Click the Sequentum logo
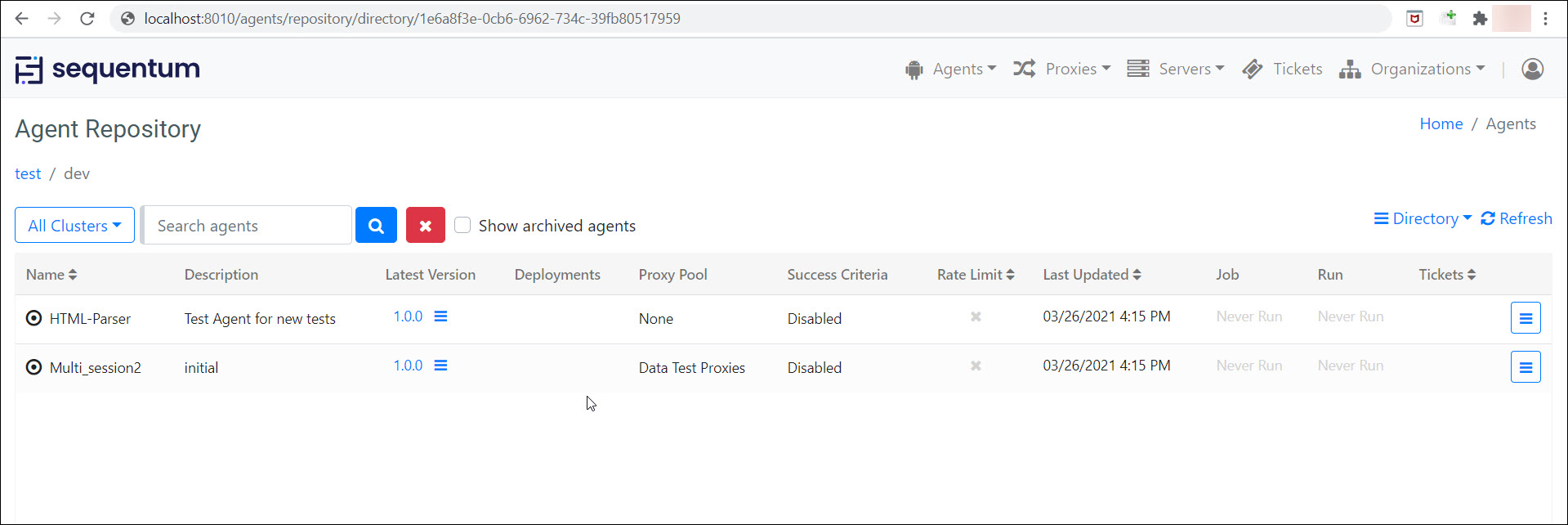1568x525 pixels. pos(107,70)
